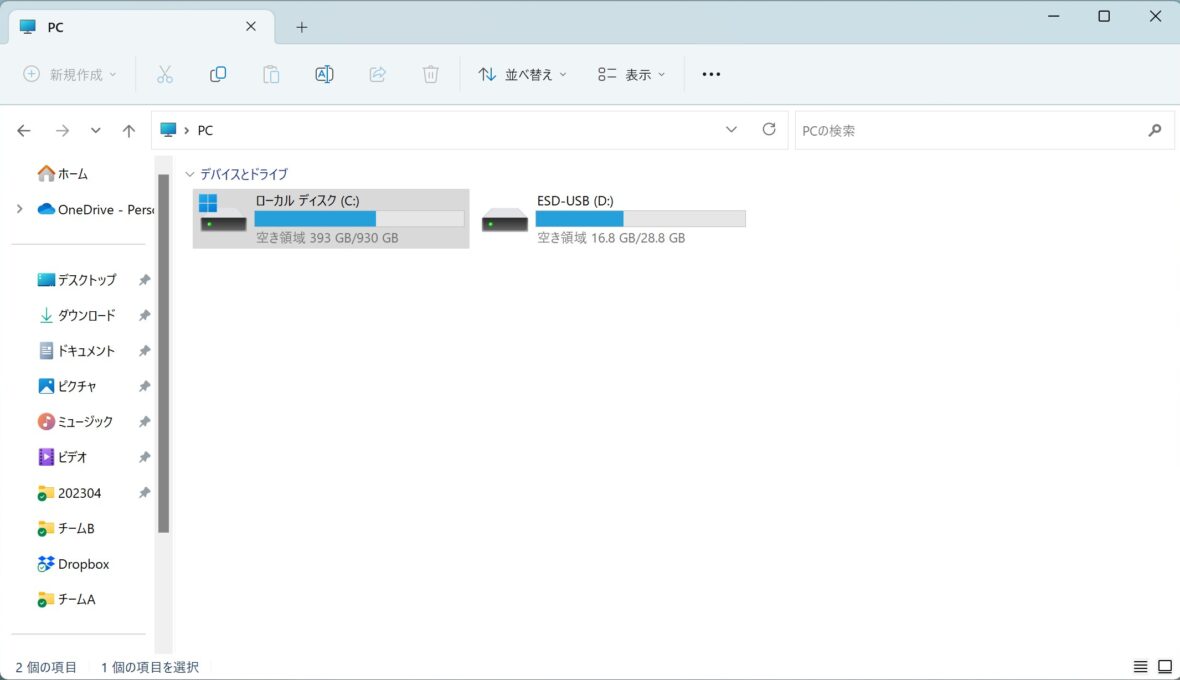Click the Delete (trash) icon
Screen dimensions: 1180x680
click(430, 73)
